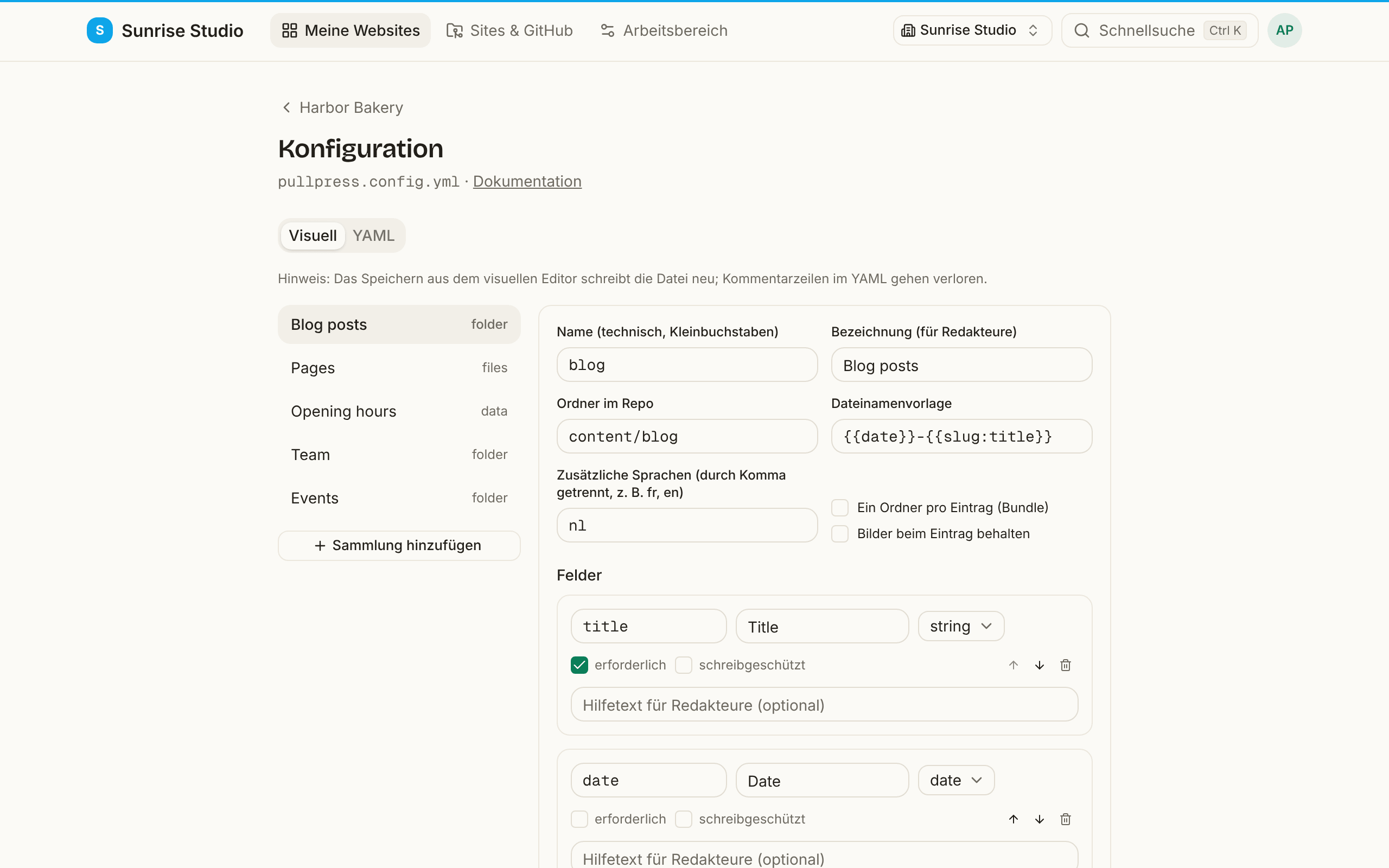The height and width of the screenshot is (868, 1389).
Task: Check Ein Ordner pro Eintrag (Bundle)
Action: coord(840,507)
